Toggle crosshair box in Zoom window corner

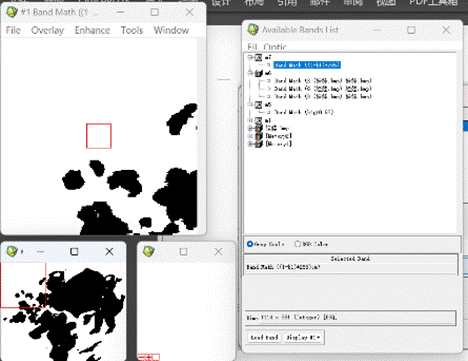[156, 357]
